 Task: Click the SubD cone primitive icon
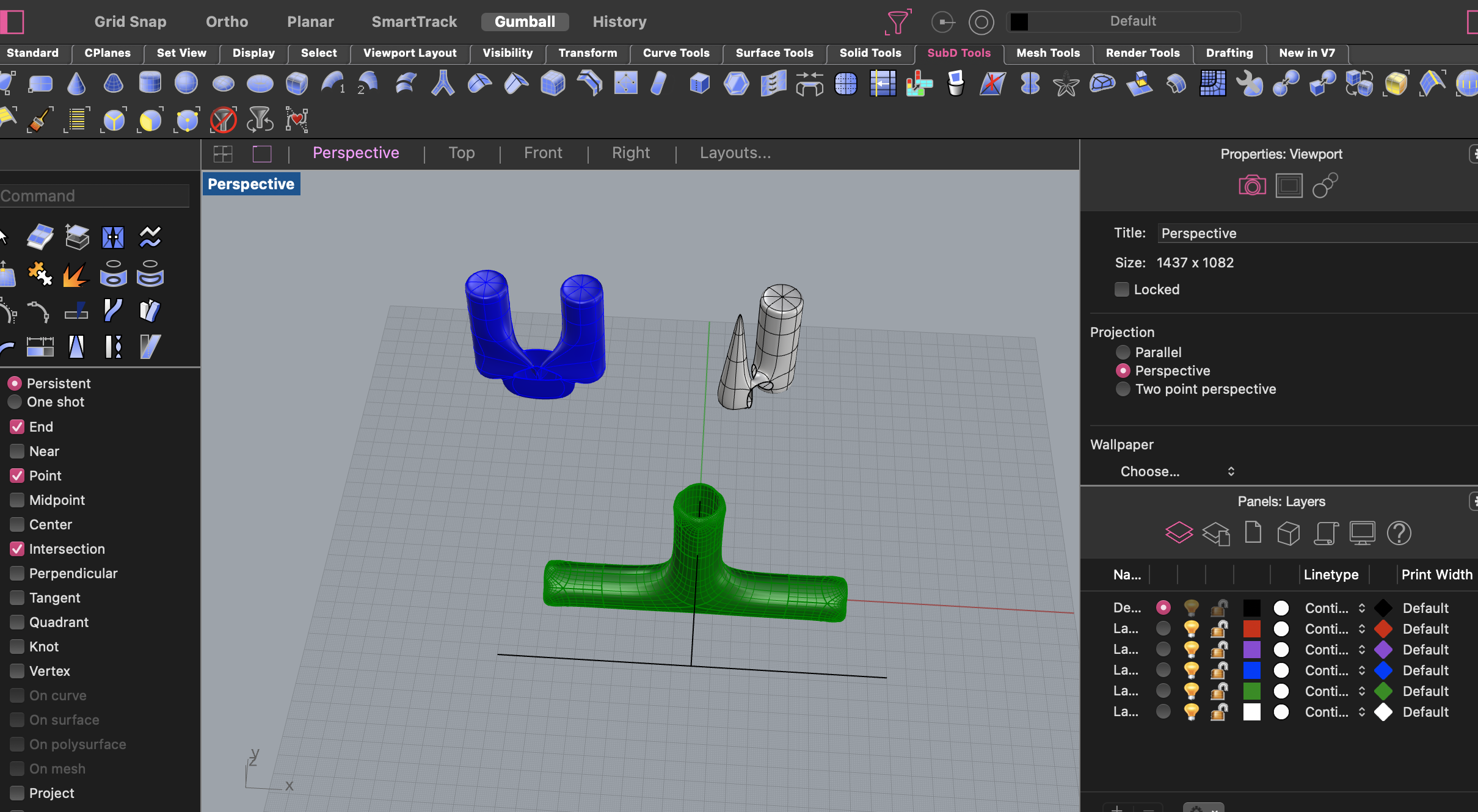(x=76, y=83)
